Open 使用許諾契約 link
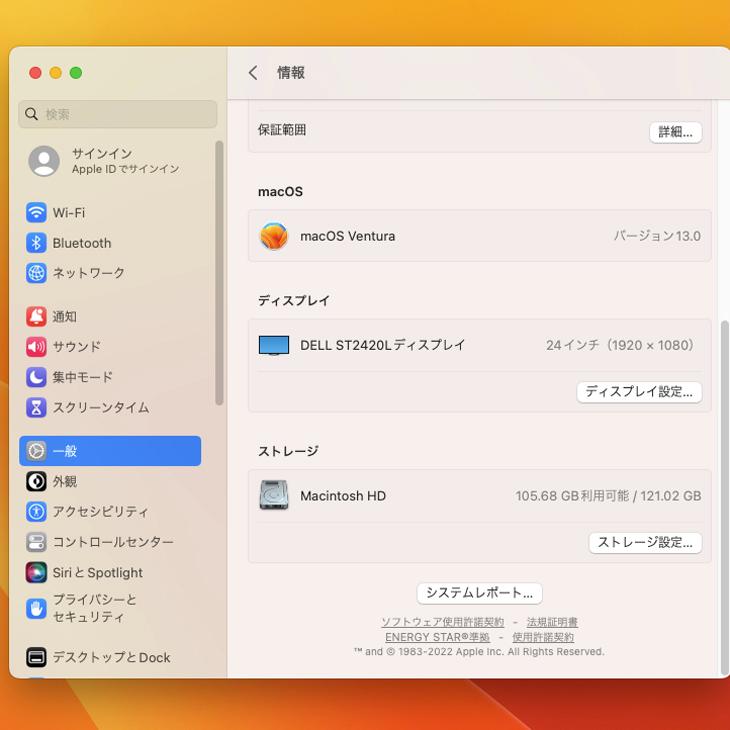This screenshot has width=730, height=730. 543,637
